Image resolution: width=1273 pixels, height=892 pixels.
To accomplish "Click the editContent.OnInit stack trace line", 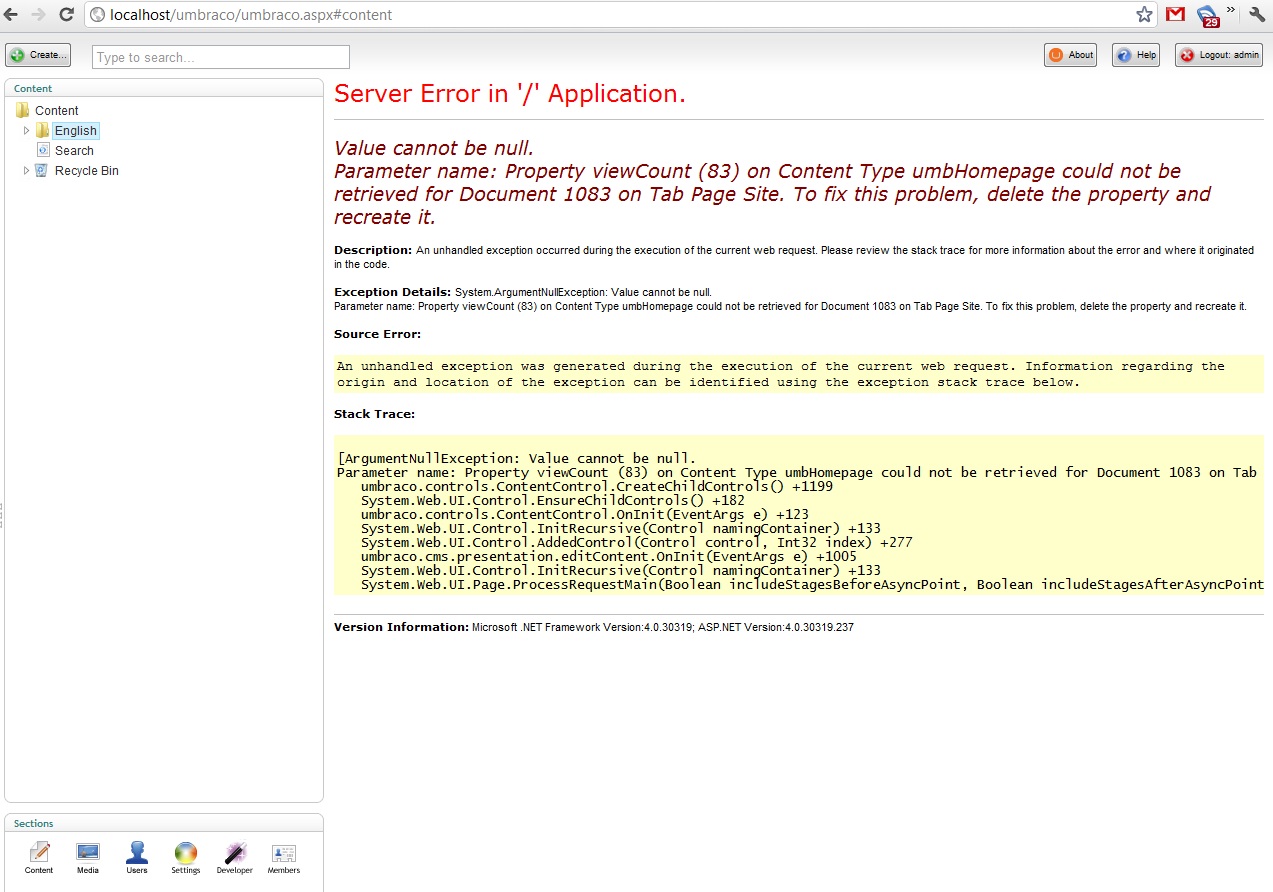I will [609, 556].
